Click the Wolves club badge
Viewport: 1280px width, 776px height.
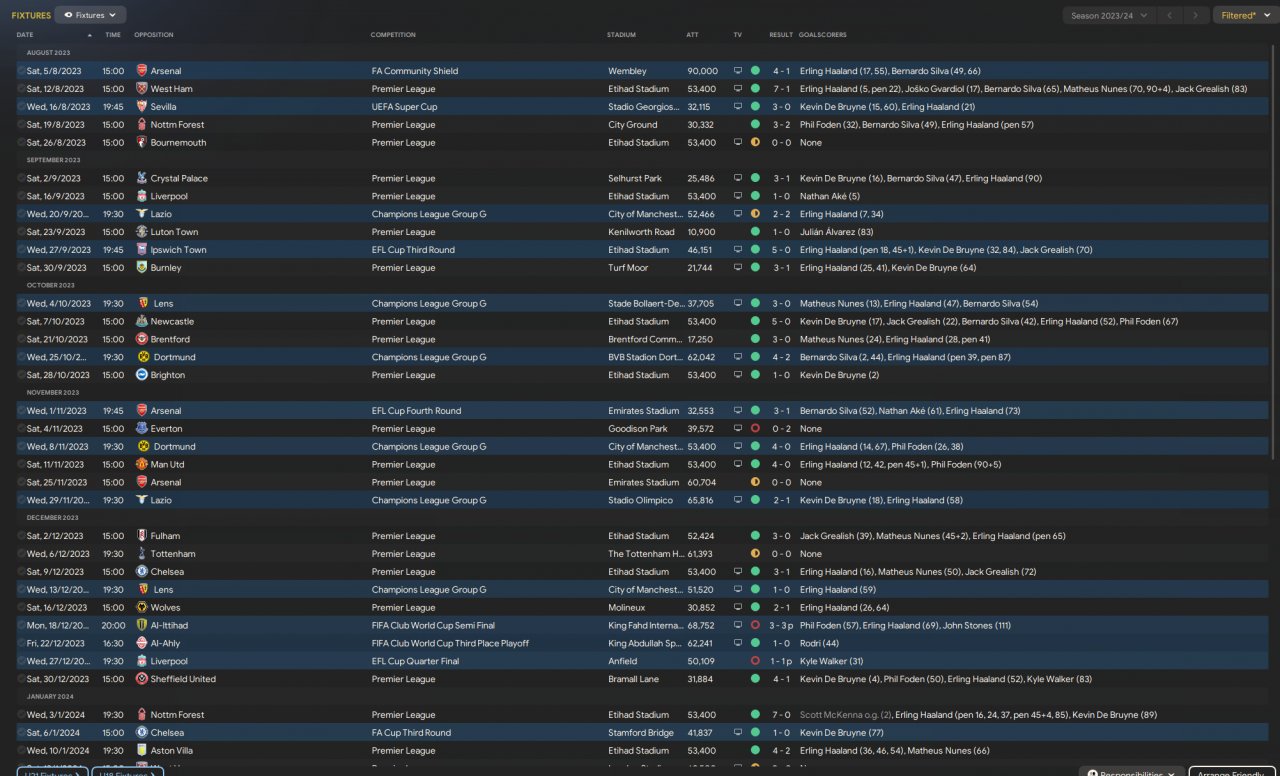coord(141,608)
